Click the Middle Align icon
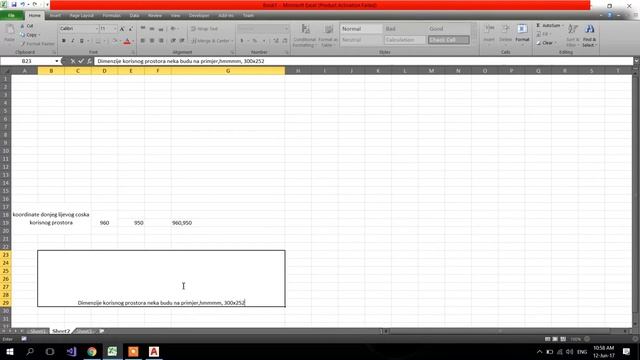The width and height of the screenshot is (640, 360). click(152, 29)
